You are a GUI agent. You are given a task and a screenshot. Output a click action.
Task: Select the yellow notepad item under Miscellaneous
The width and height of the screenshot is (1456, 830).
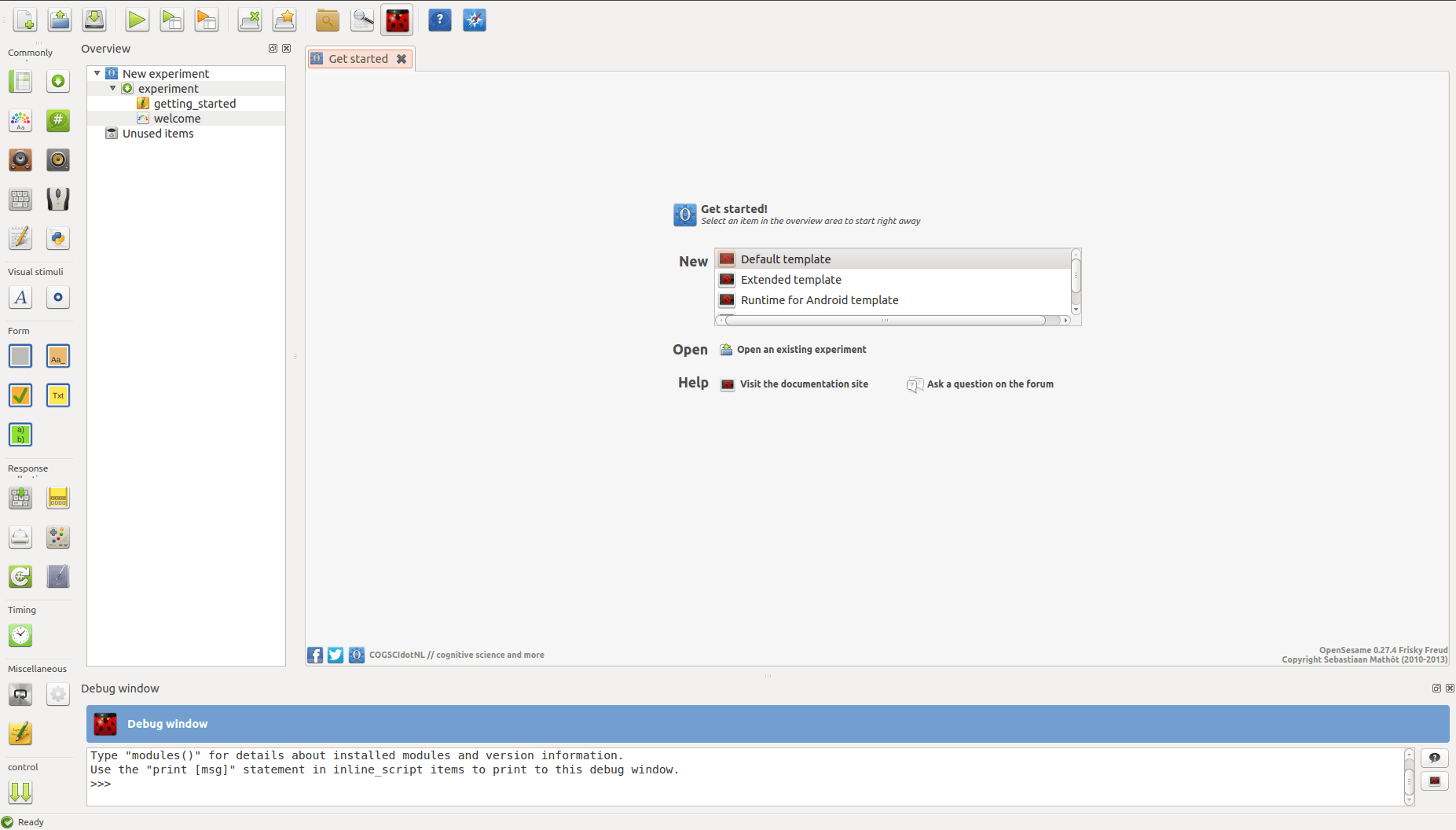(x=20, y=733)
